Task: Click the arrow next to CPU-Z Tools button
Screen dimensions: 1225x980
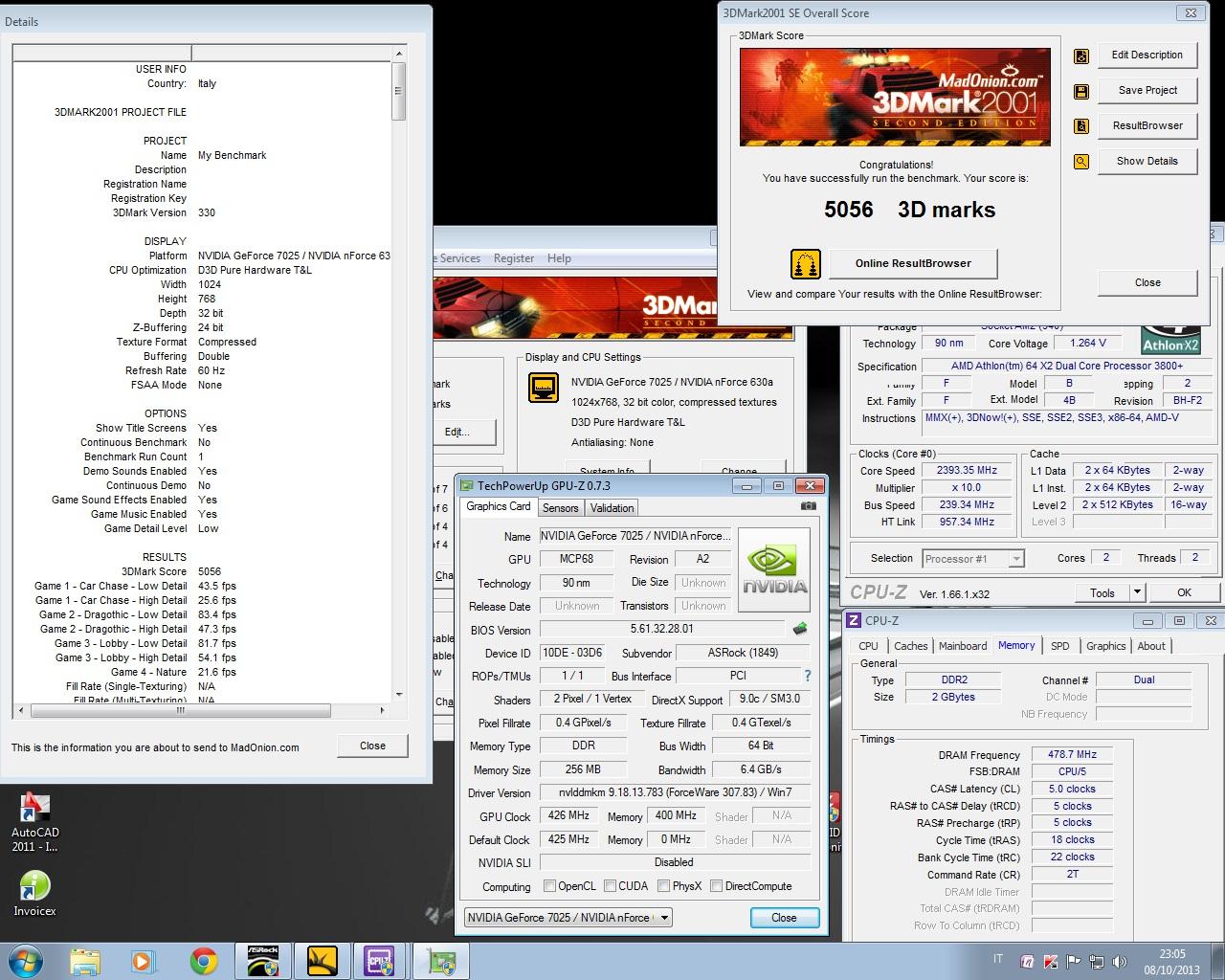Action: [x=1137, y=592]
